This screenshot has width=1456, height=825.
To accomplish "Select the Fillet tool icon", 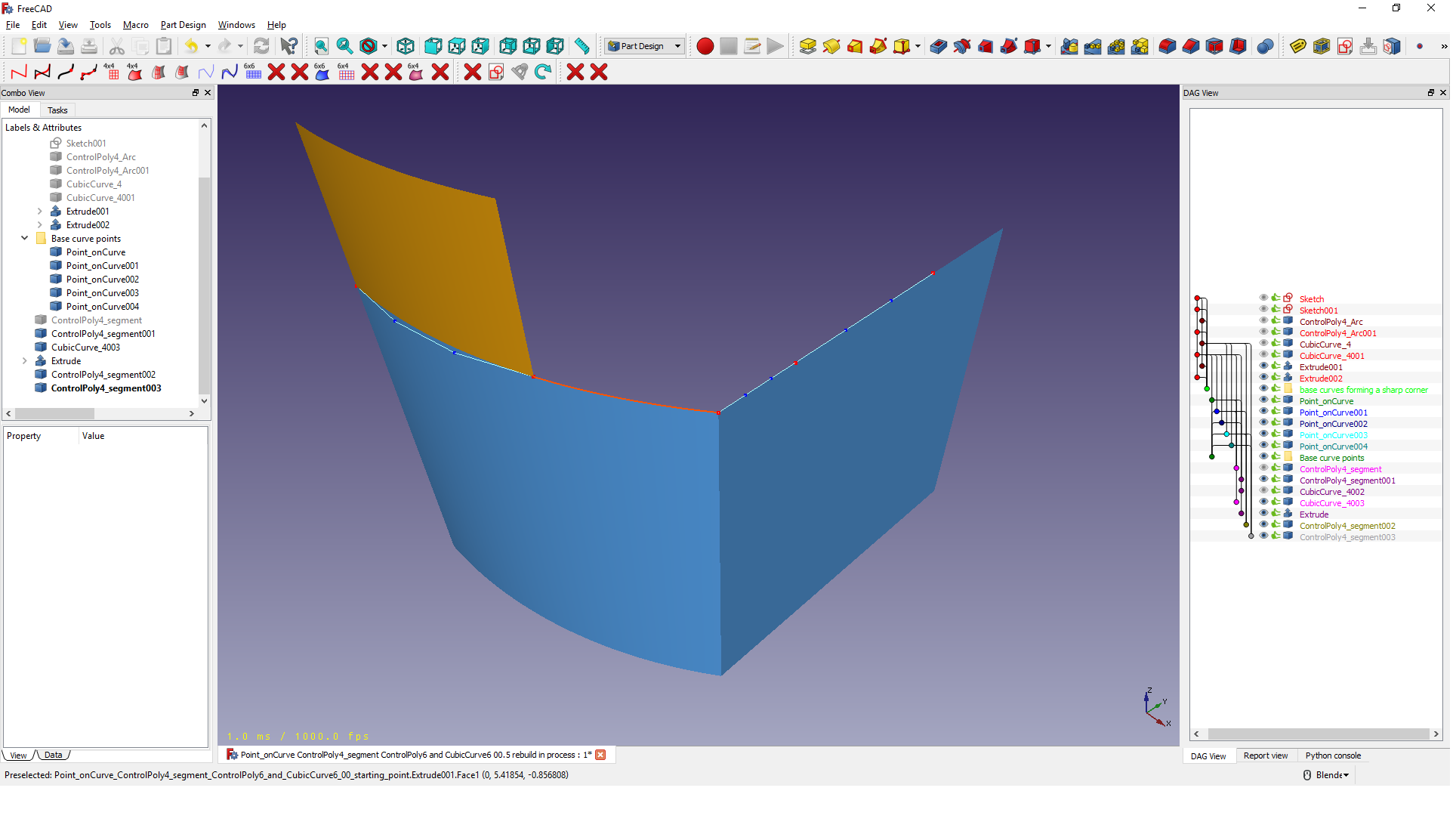I will click(x=1167, y=47).
